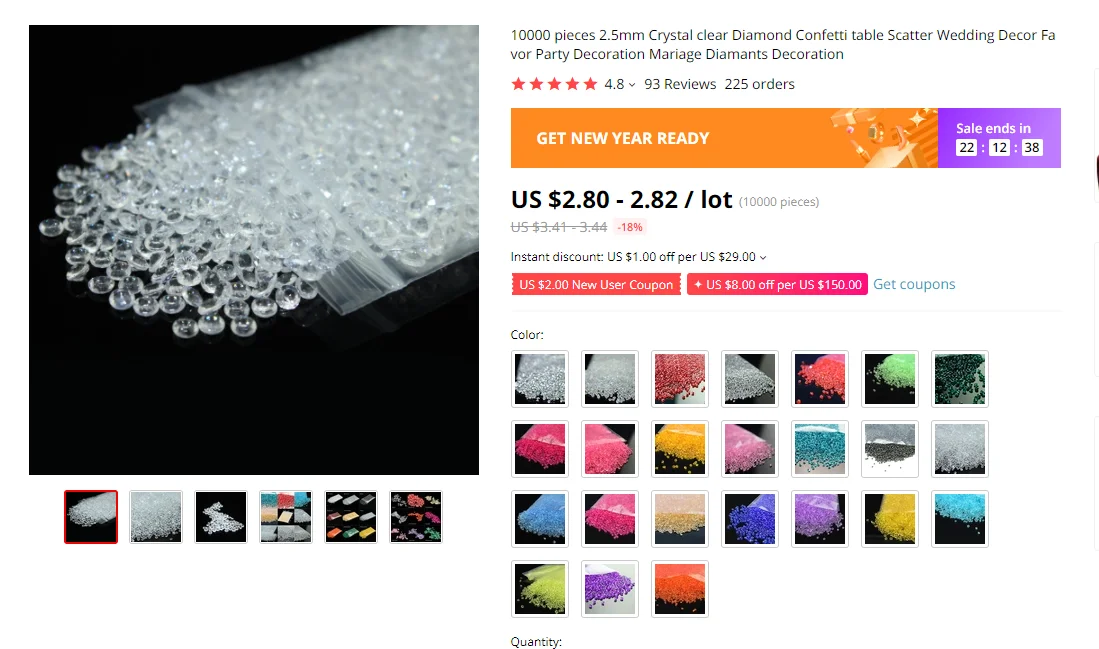This screenshot has width=1099, height=649.
Task: Open the thumbnail showing the multicolor bag collage
Action: [286, 517]
